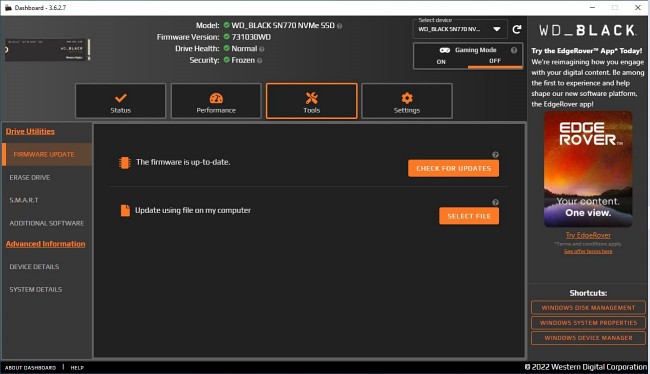Open the Status tab

coord(120,101)
